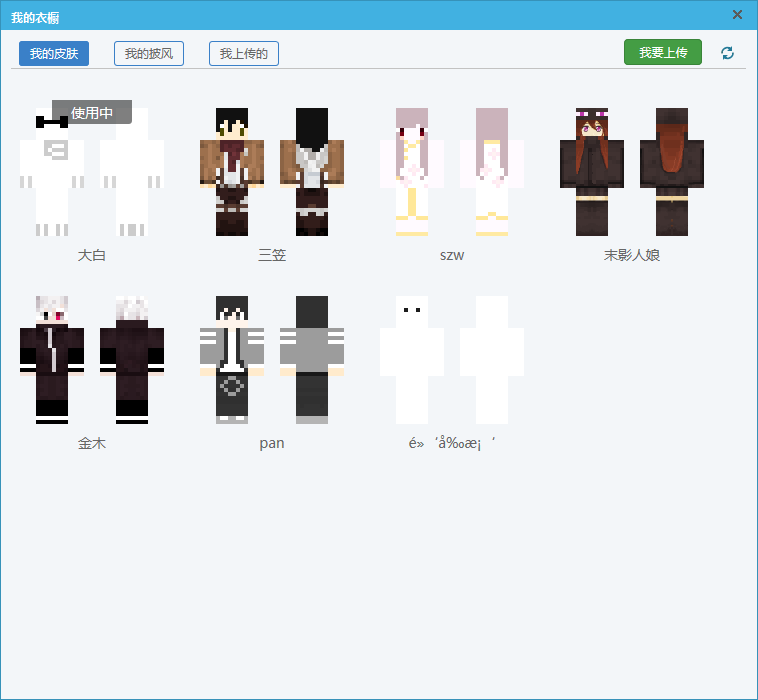
Task: Click the szw skin name label
Action: point(452,255)
